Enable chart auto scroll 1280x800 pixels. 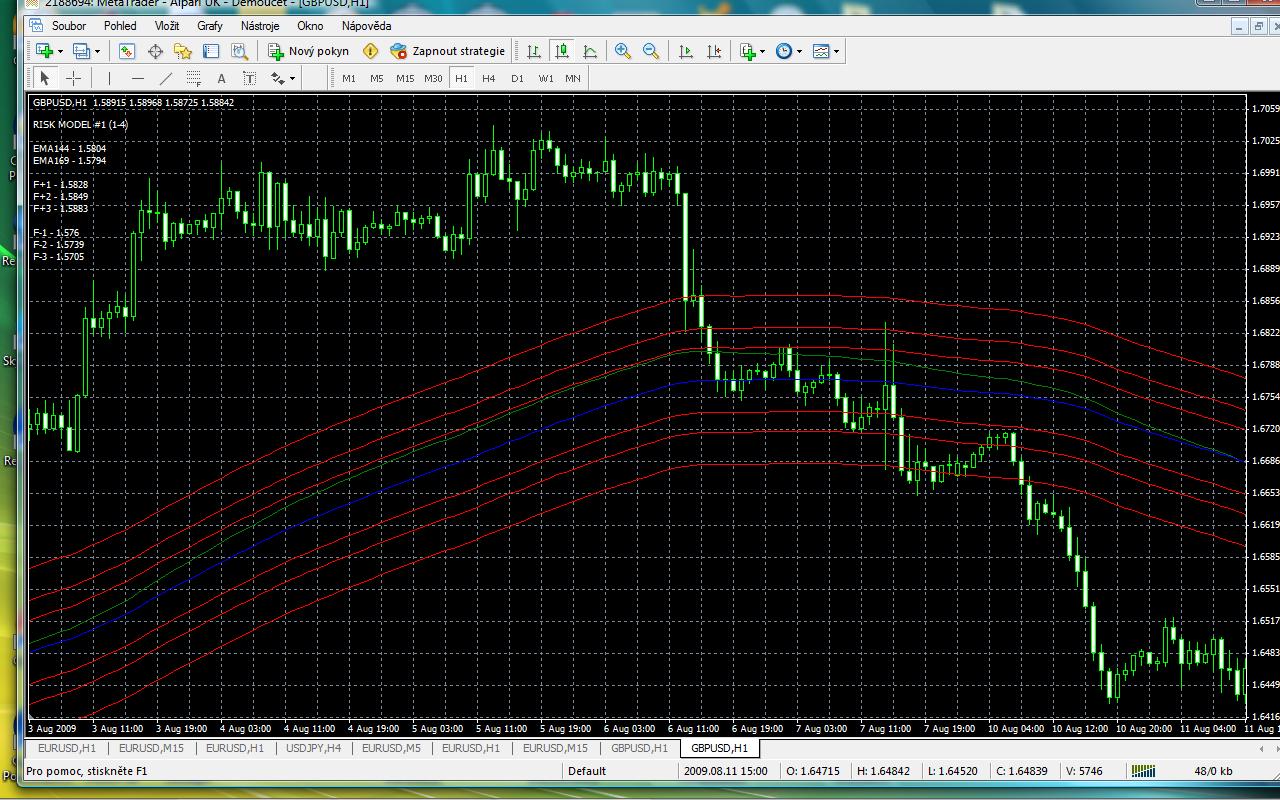tap(686, 51)
